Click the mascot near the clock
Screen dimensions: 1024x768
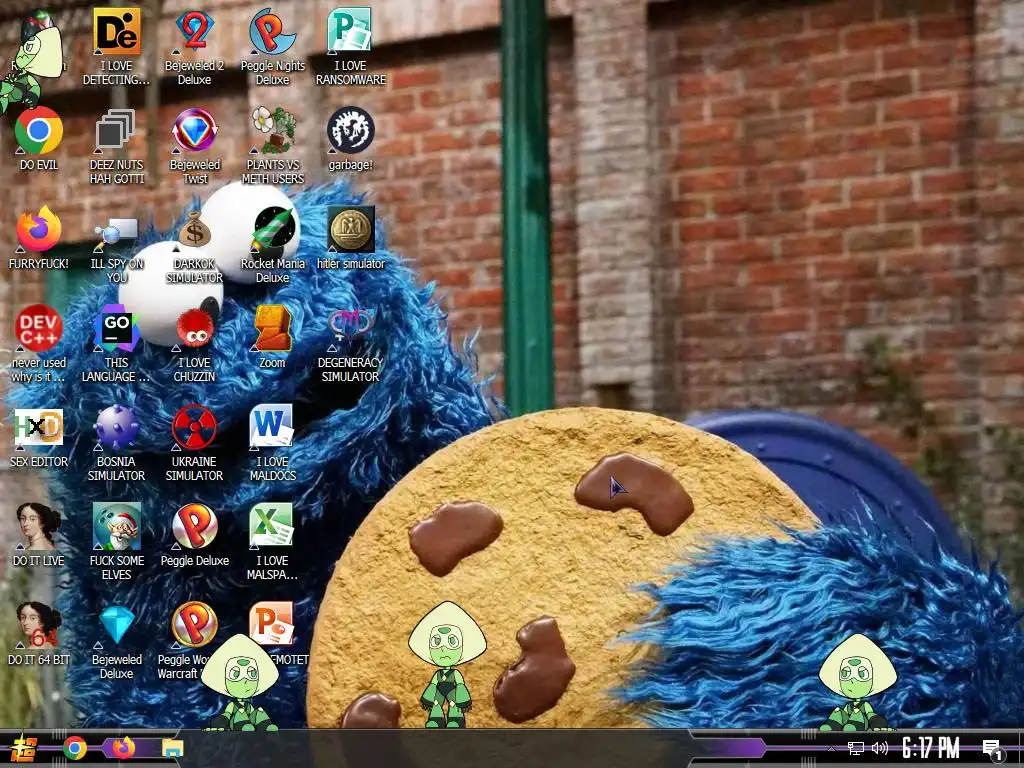point(857,682)
